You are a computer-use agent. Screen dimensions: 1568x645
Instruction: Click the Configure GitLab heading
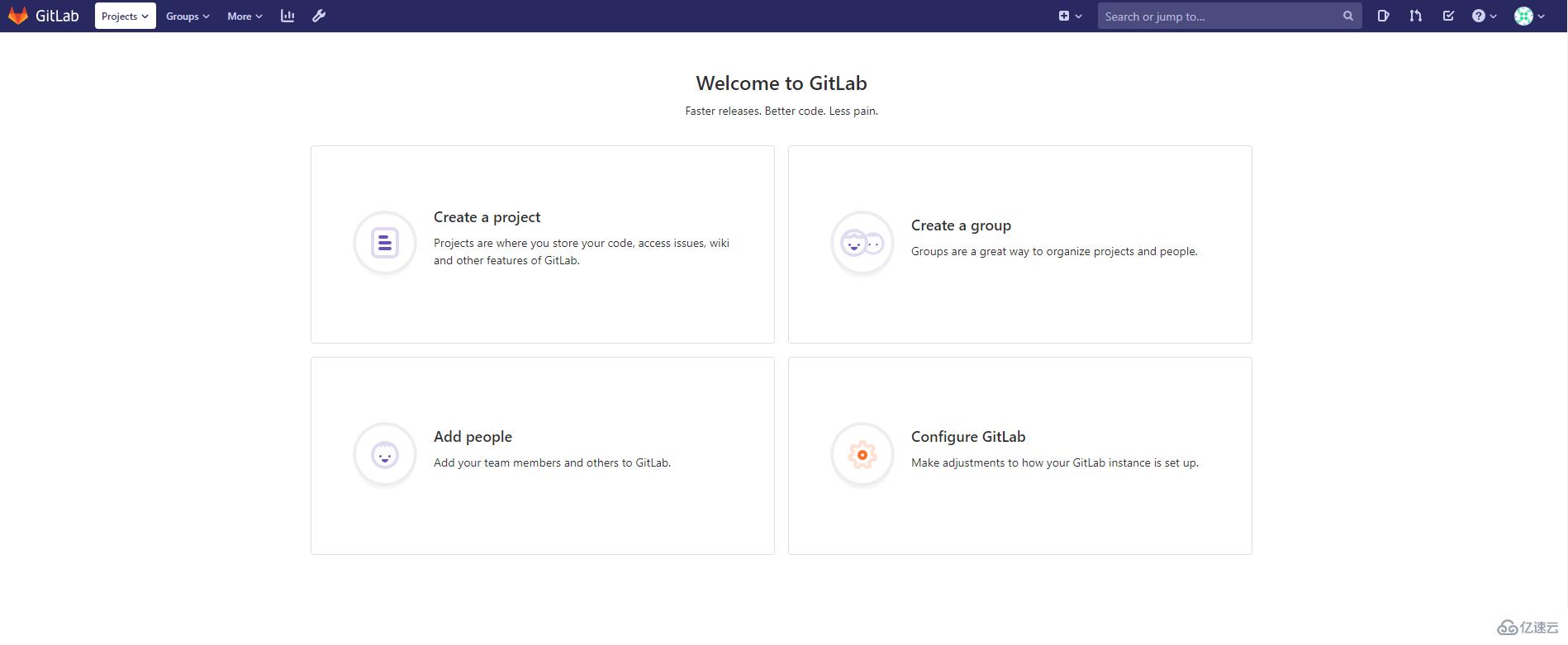968,437
